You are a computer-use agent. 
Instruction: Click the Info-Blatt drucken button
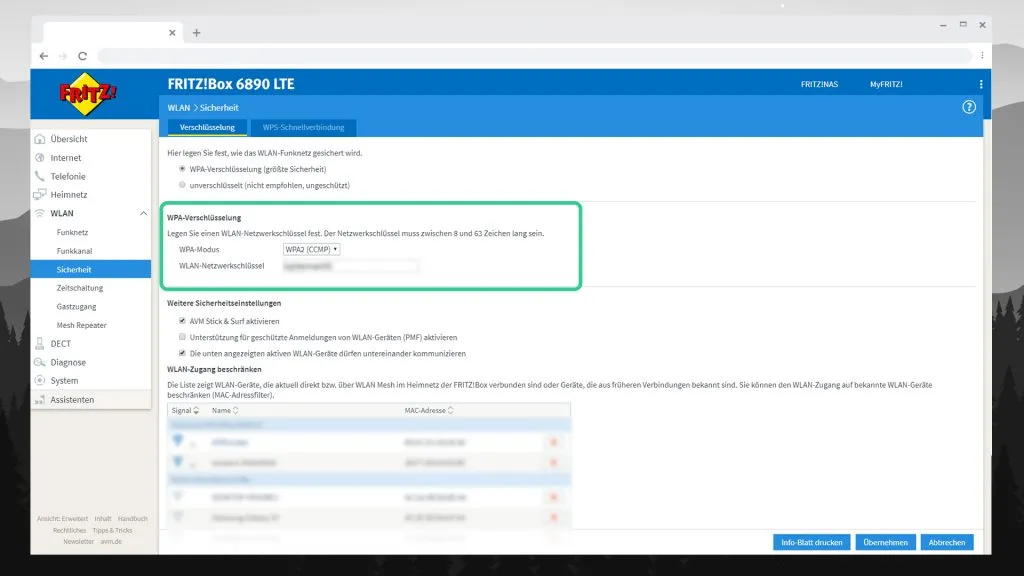click(811, 542)
